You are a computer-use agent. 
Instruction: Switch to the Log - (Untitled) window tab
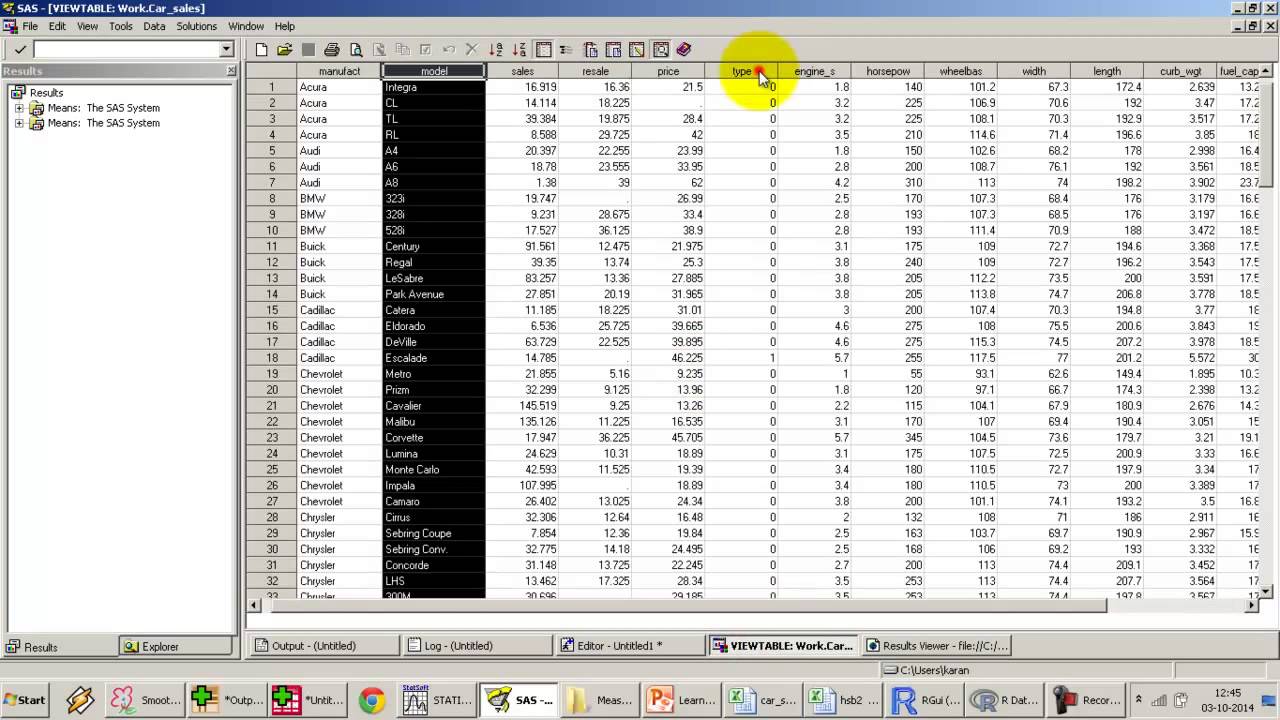tap(476, 646)
